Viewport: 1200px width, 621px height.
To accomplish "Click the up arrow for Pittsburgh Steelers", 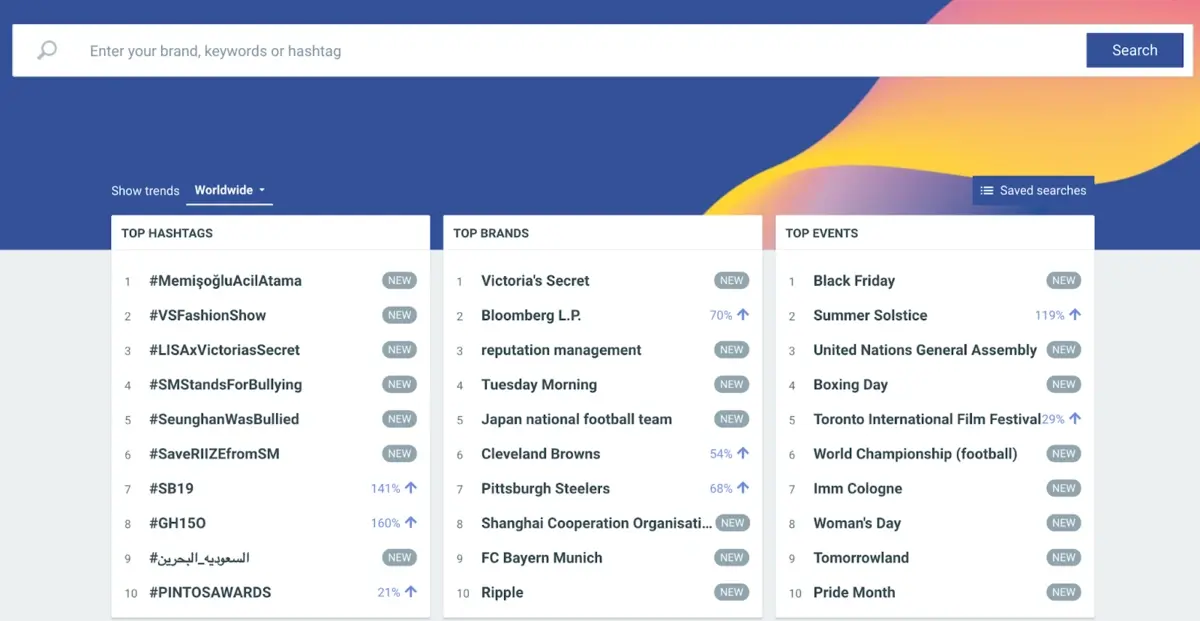I will [743, 488].
